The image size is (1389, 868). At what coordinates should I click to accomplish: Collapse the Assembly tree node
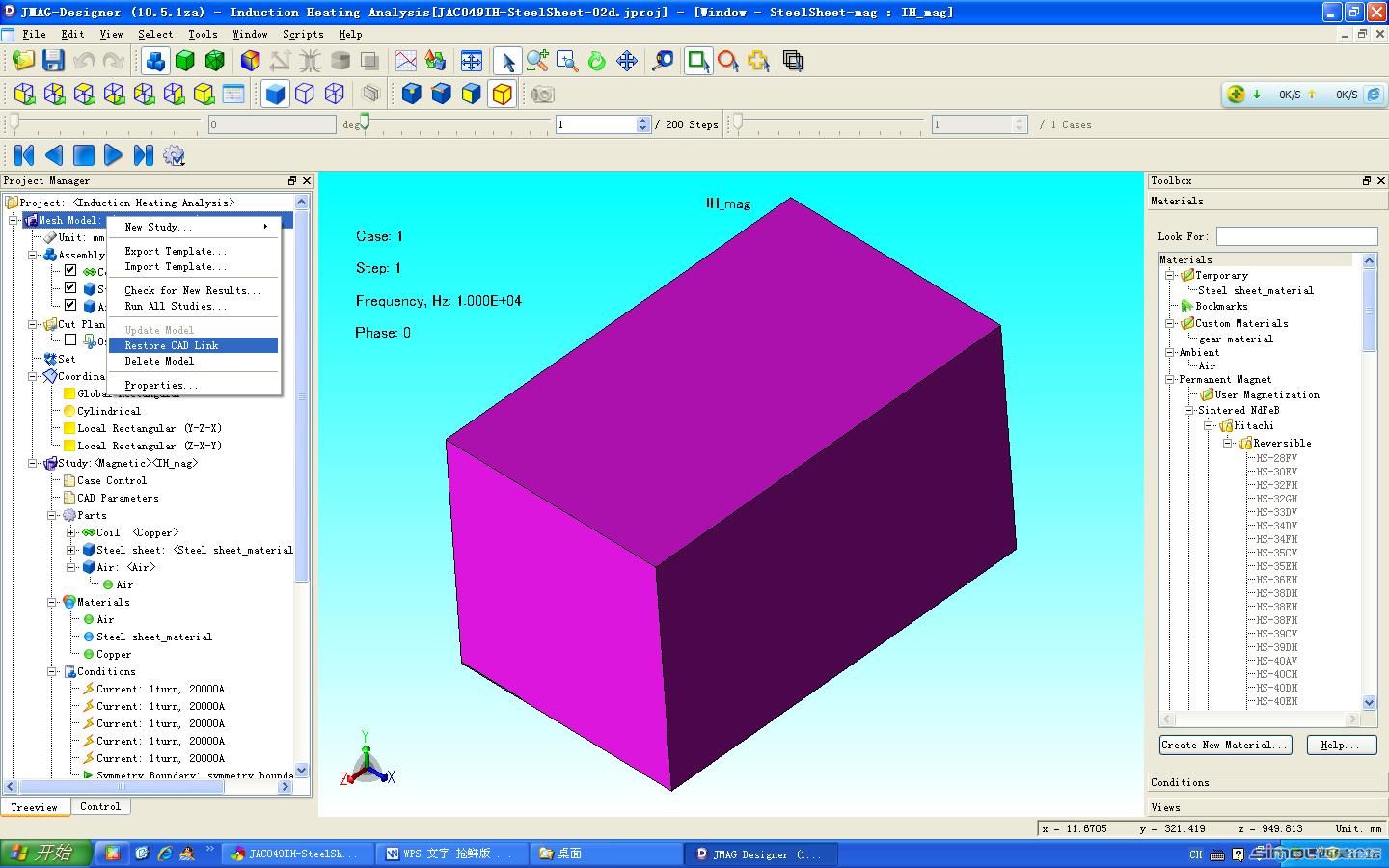32,255
